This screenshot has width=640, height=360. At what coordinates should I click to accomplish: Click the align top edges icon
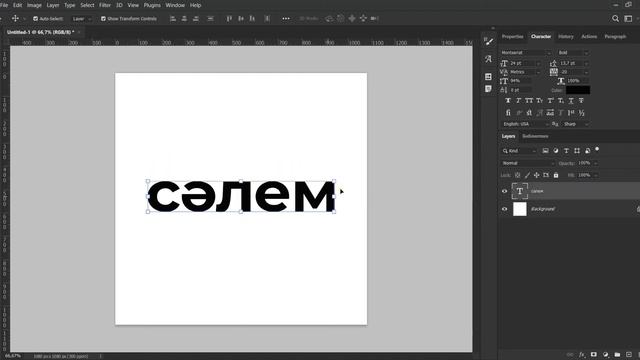(x=229, y=18)
